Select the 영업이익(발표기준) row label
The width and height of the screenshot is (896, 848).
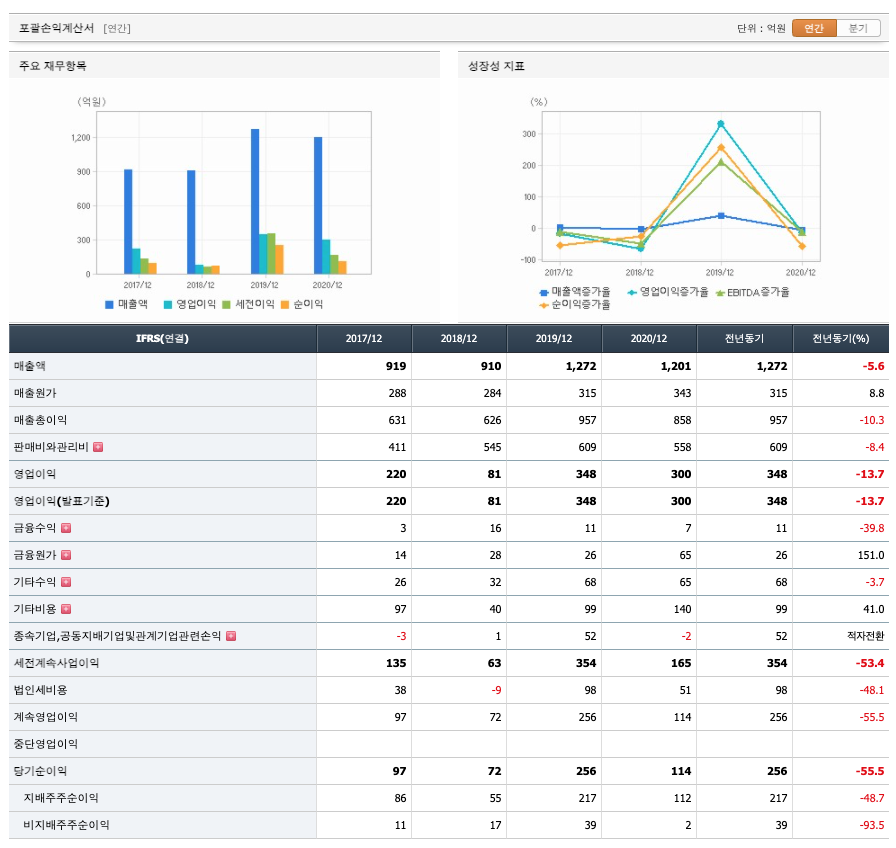[62, 501]
